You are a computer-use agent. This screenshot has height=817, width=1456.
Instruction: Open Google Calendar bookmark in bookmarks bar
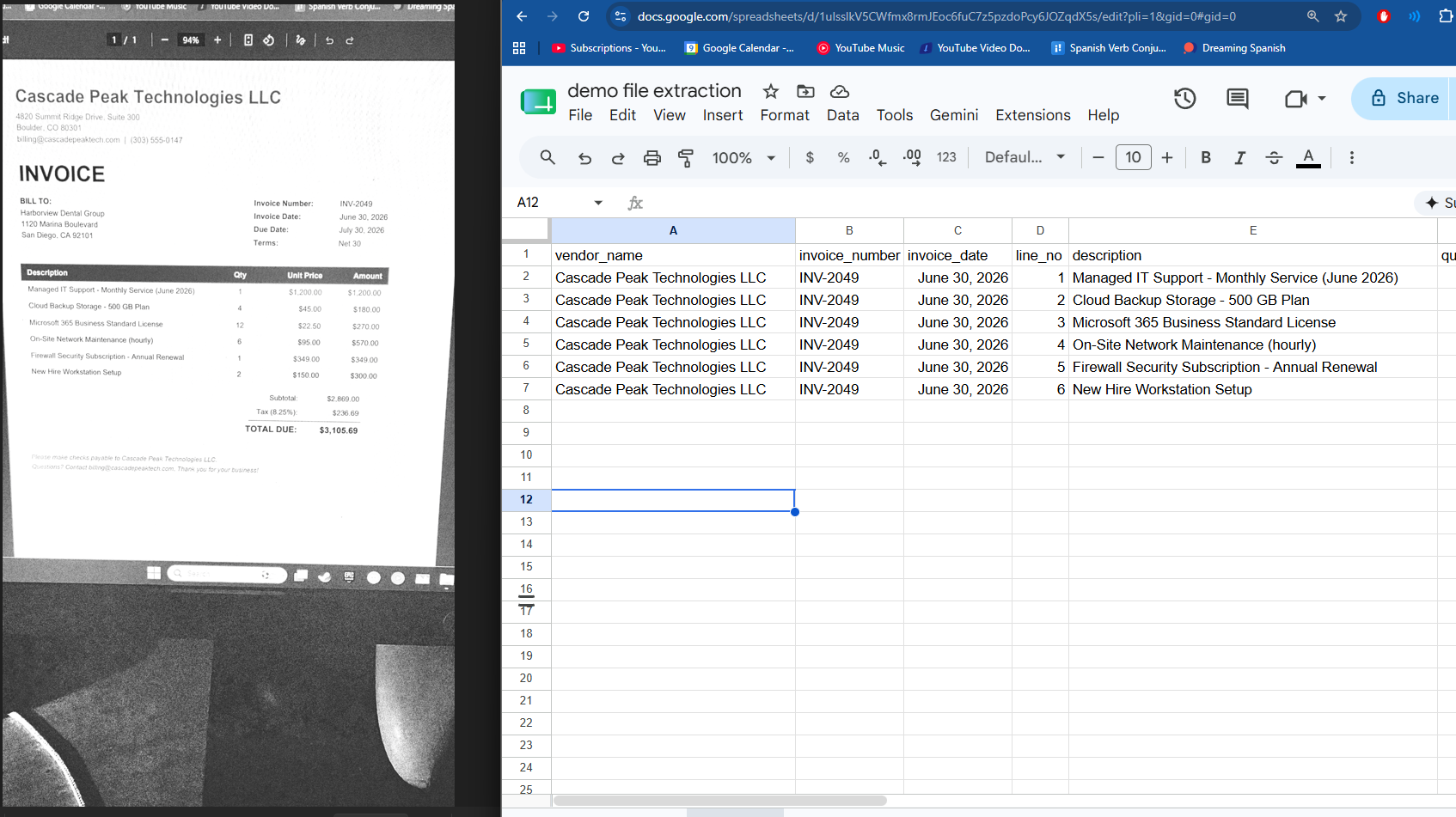(x=739, y=48)
